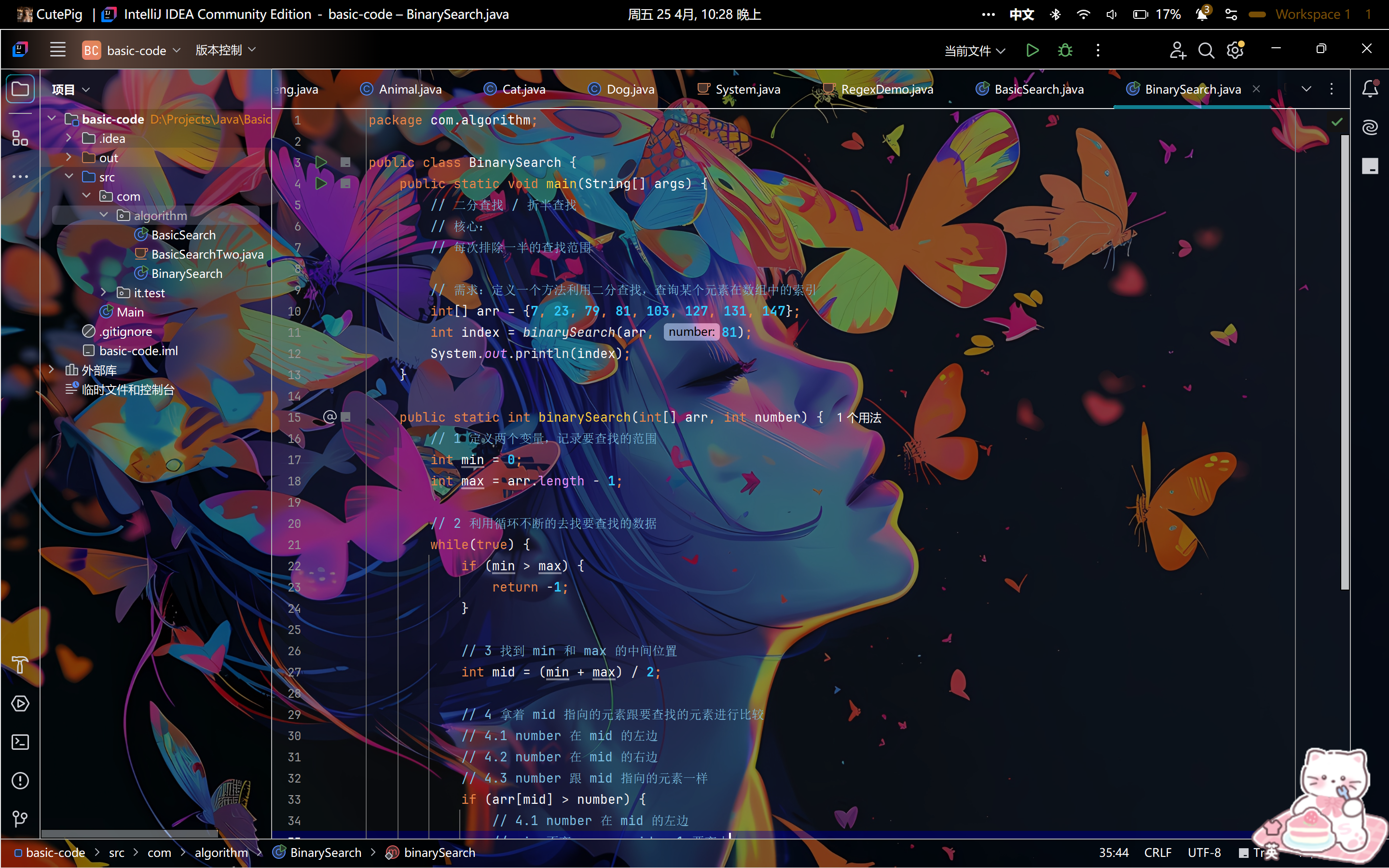Open the Build tool window
The image size is (1389, 868).
click(20, 665)
